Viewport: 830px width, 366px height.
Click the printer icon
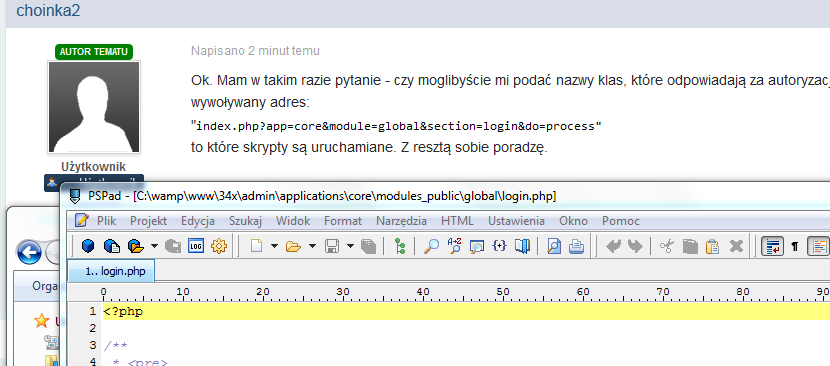click(x=576, y=246)
